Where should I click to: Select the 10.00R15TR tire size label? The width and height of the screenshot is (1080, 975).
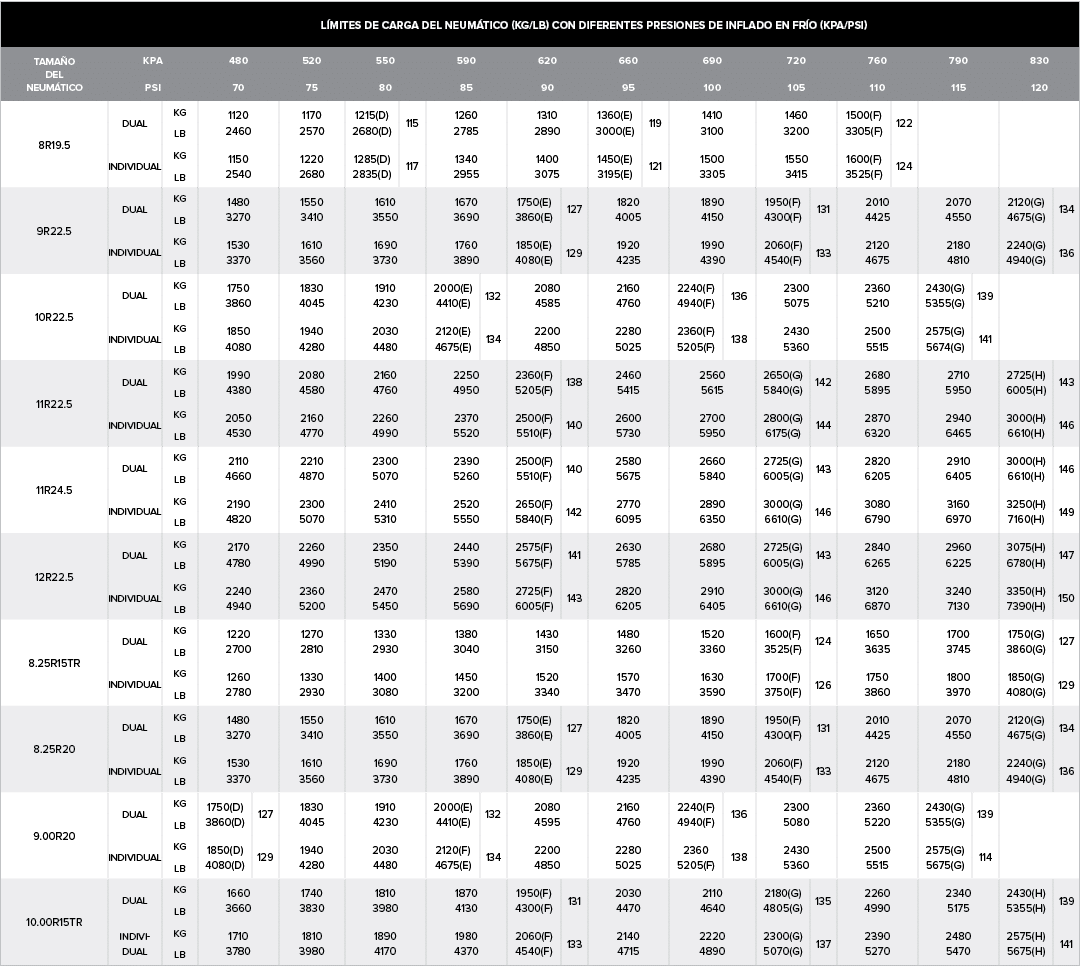[54, 922]
